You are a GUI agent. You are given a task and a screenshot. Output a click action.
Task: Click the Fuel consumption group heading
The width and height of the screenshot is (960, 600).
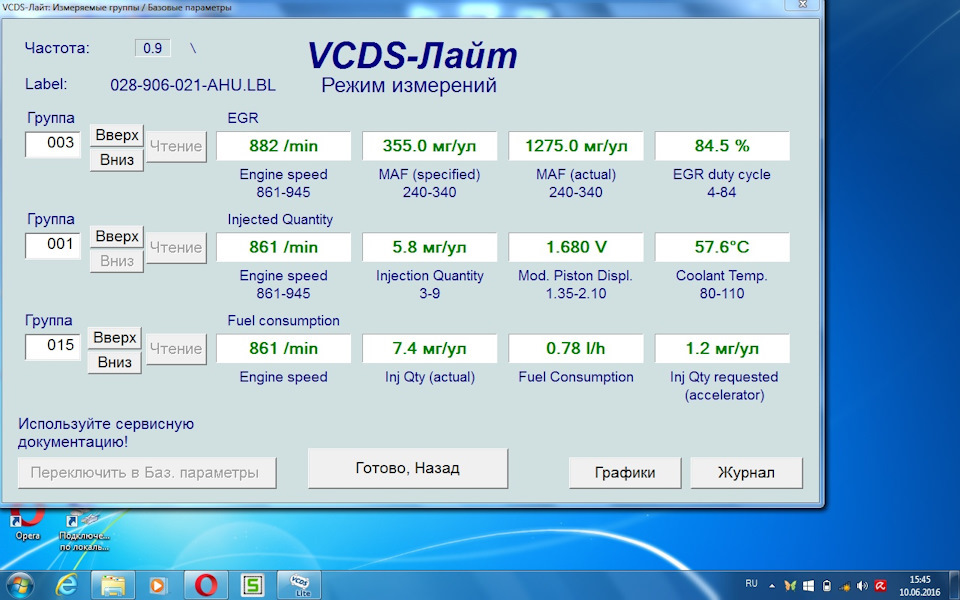click(x=283, y=321)
